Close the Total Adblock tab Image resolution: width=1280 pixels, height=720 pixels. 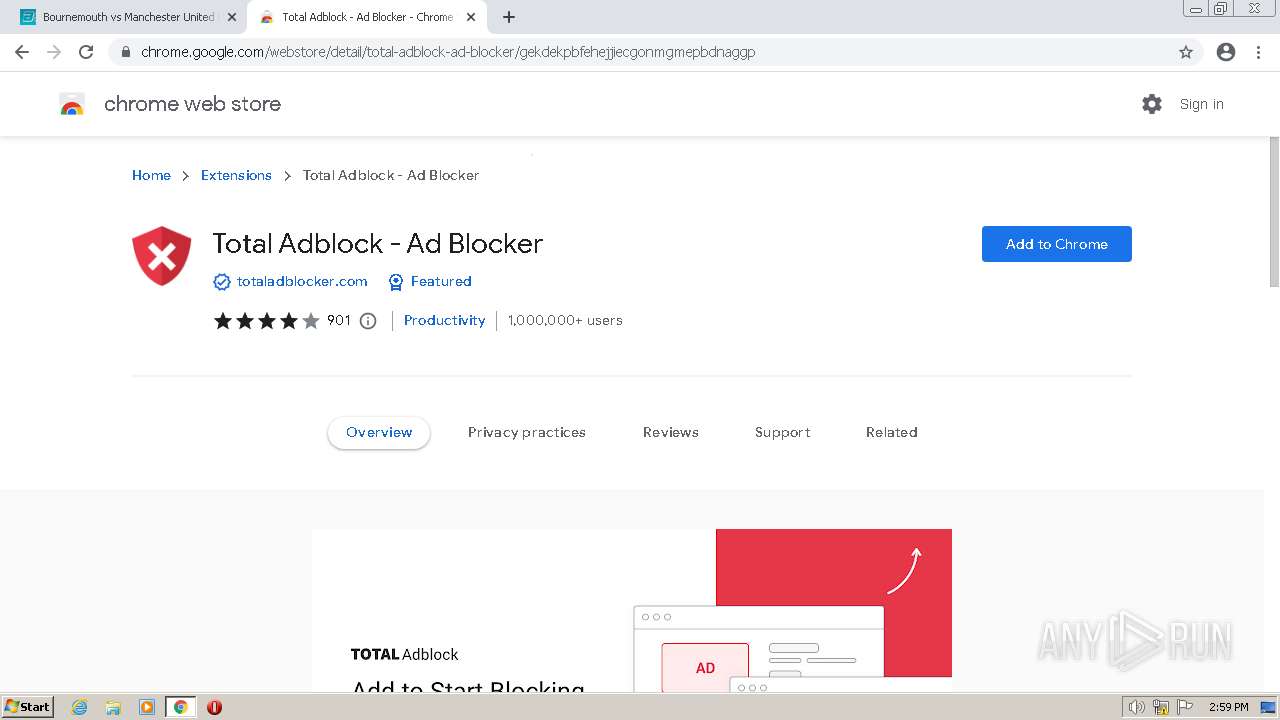pos(471,17)
